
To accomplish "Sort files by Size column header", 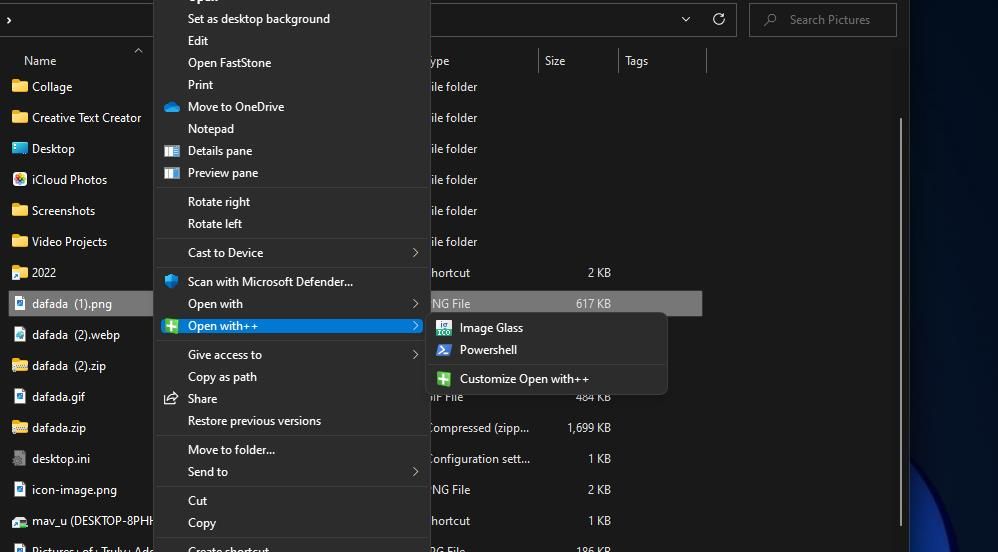I will click(x=555, y=61).
